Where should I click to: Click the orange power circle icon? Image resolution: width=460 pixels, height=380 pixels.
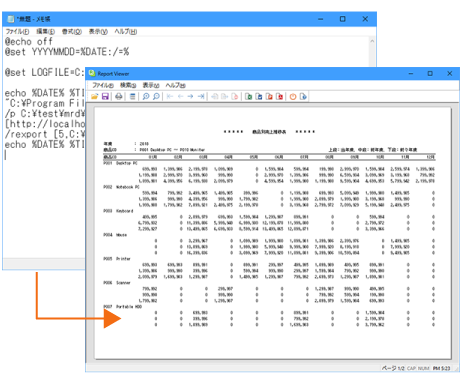293,97
